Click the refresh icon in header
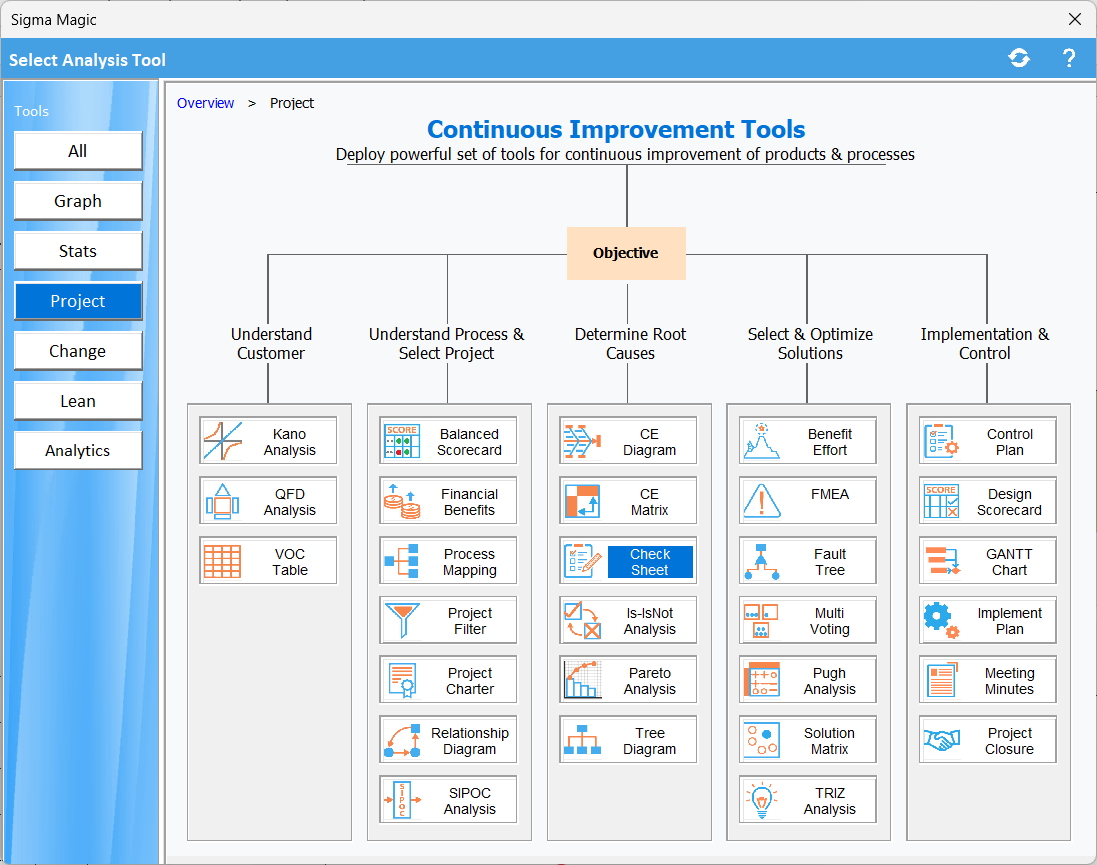 (x=1019, y=59)
